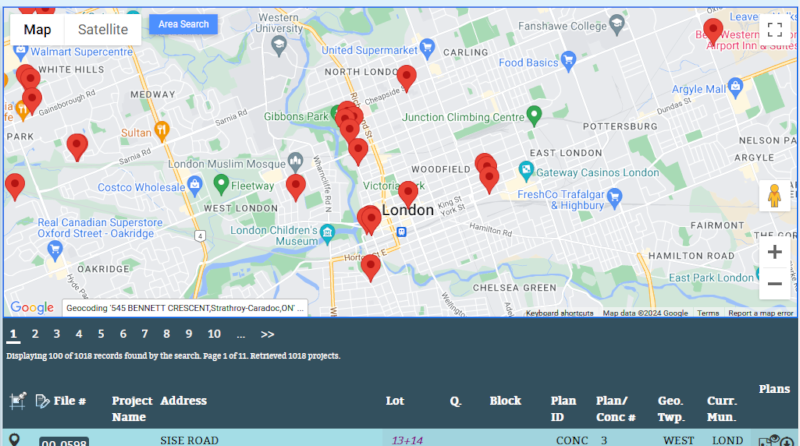Go to results page 3
The image size is (800, 446).
click(x=57, y=334)
